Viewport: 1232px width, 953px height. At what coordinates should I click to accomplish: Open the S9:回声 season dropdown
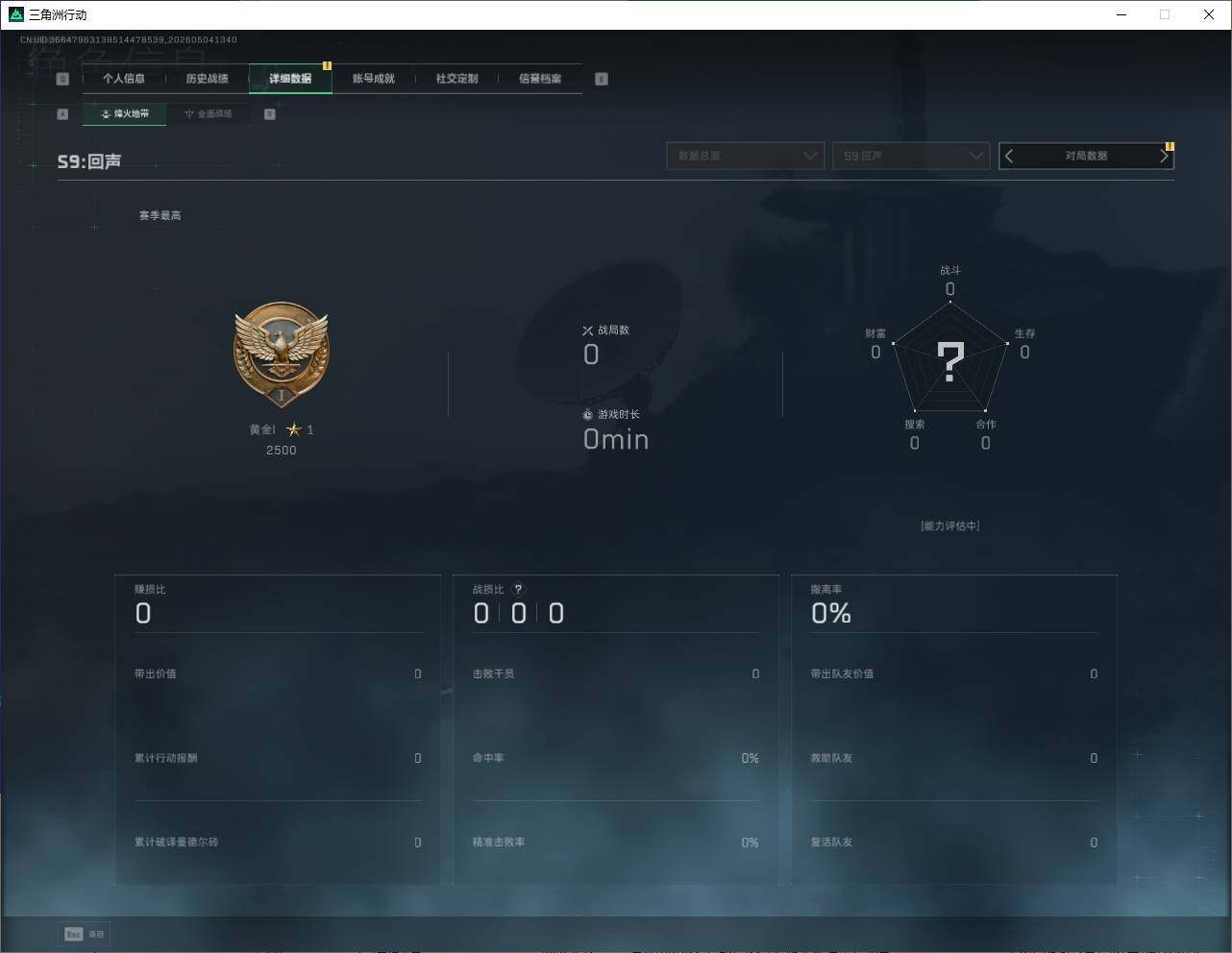pos(911,156)
